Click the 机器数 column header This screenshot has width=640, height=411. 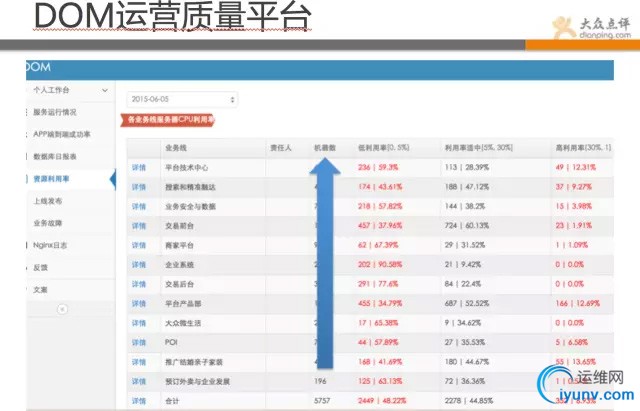click(324, 148)
